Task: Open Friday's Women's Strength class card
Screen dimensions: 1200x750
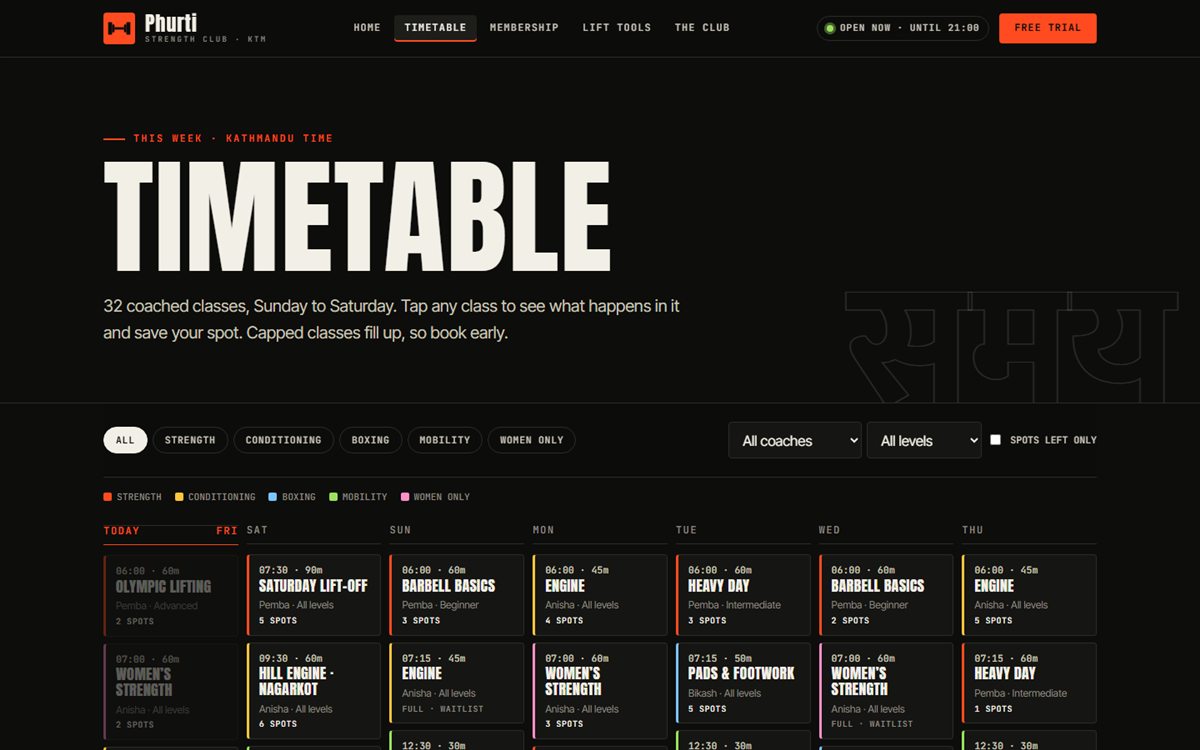Action: point(171,692)
